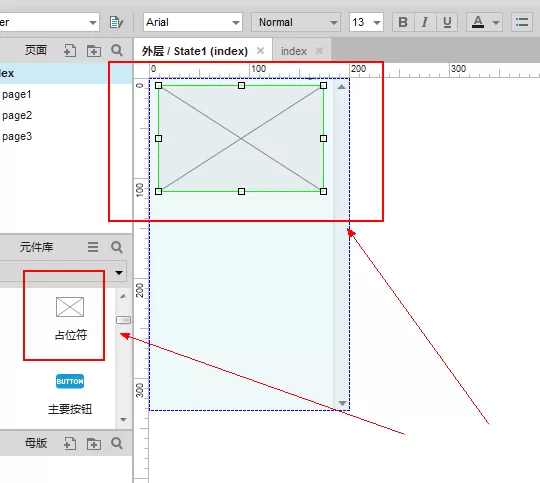
Task: Select page2 in the page tree
Action: click(17, 115)
